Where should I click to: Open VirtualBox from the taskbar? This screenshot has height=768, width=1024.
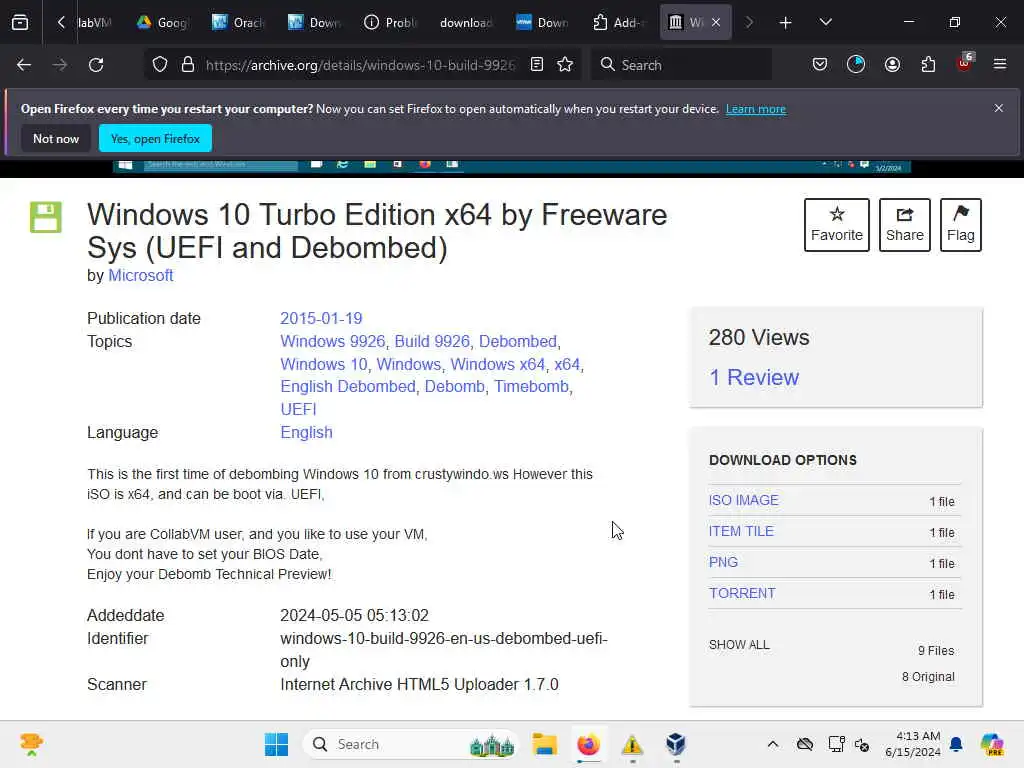click(675, 744)
